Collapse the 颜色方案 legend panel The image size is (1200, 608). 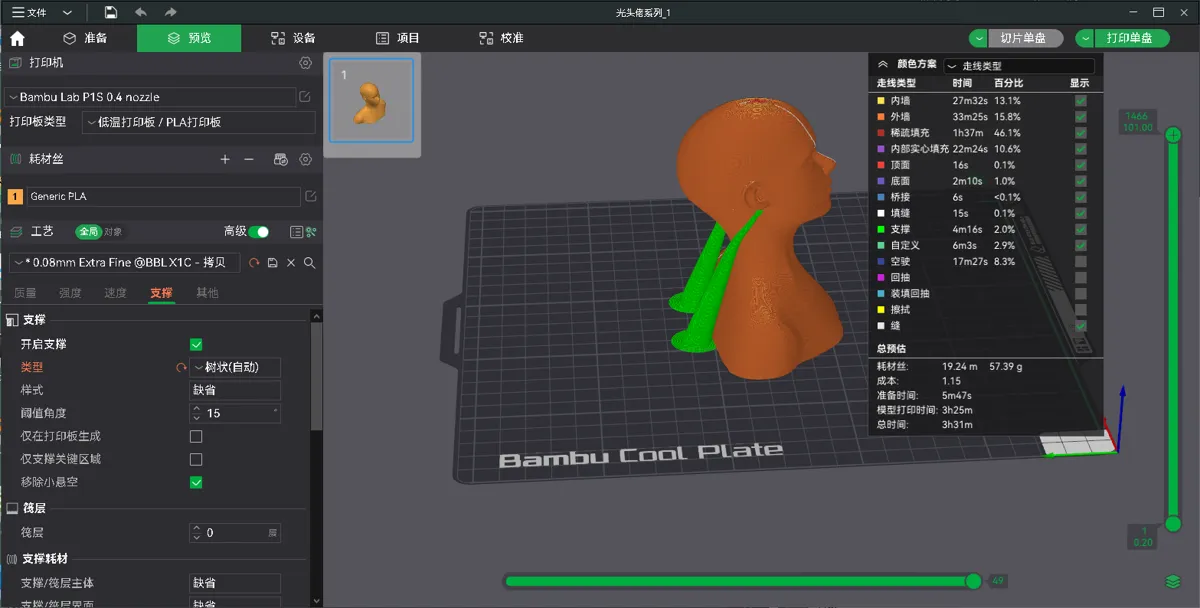[x=883, y=64]
